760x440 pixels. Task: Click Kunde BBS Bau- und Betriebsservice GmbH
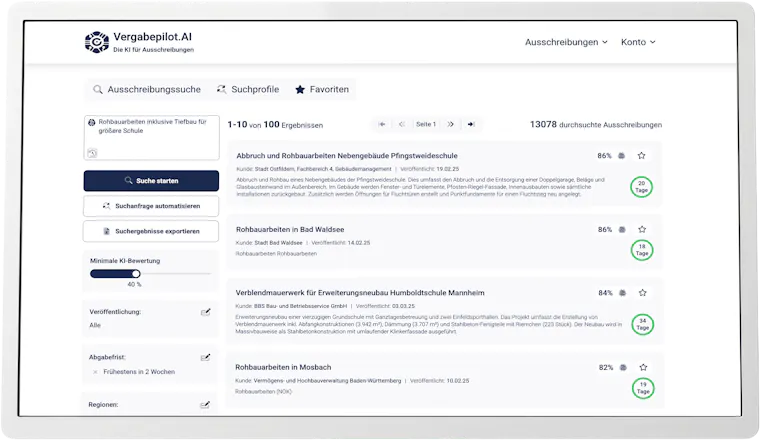tap(291, 306)
